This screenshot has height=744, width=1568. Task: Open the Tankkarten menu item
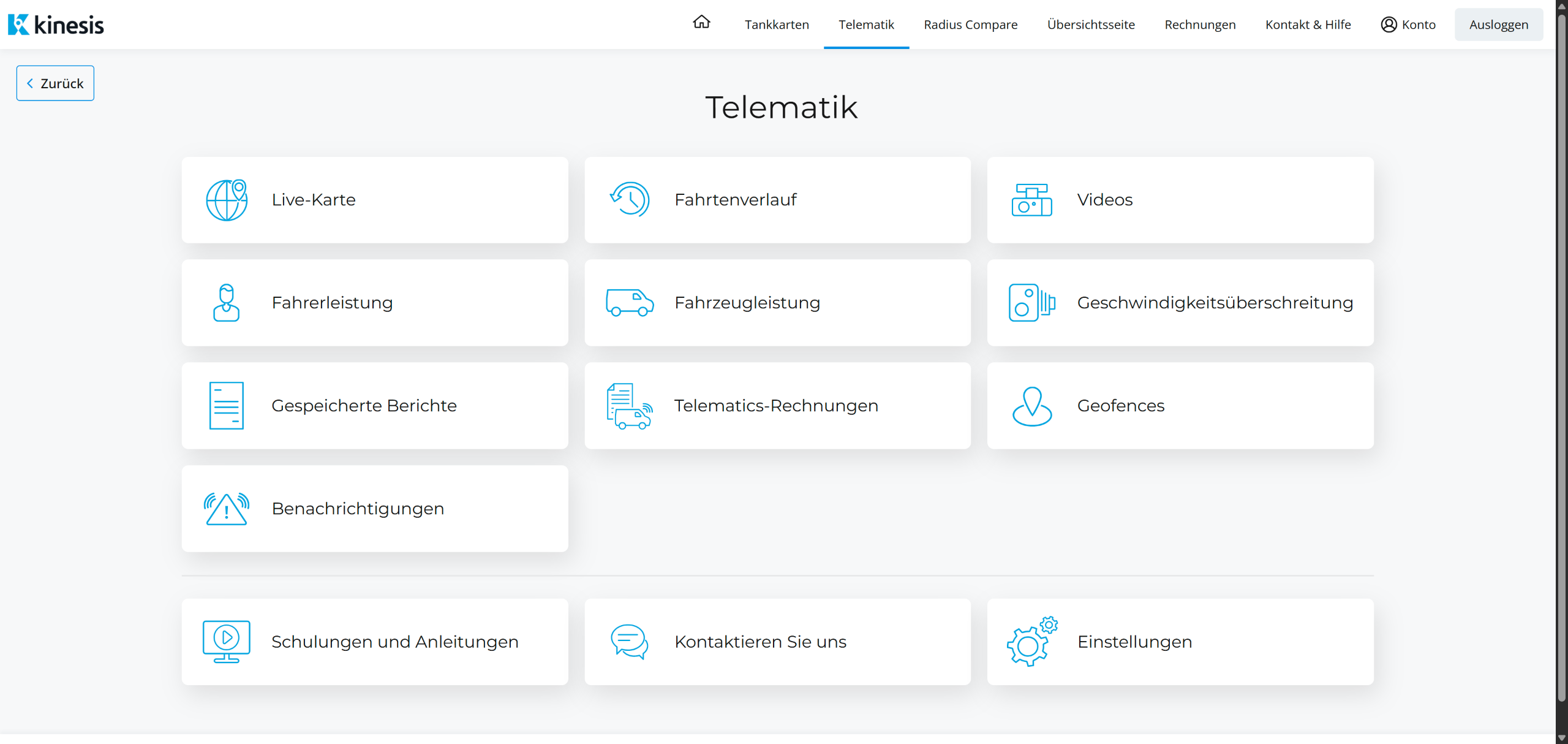(777, 25)
